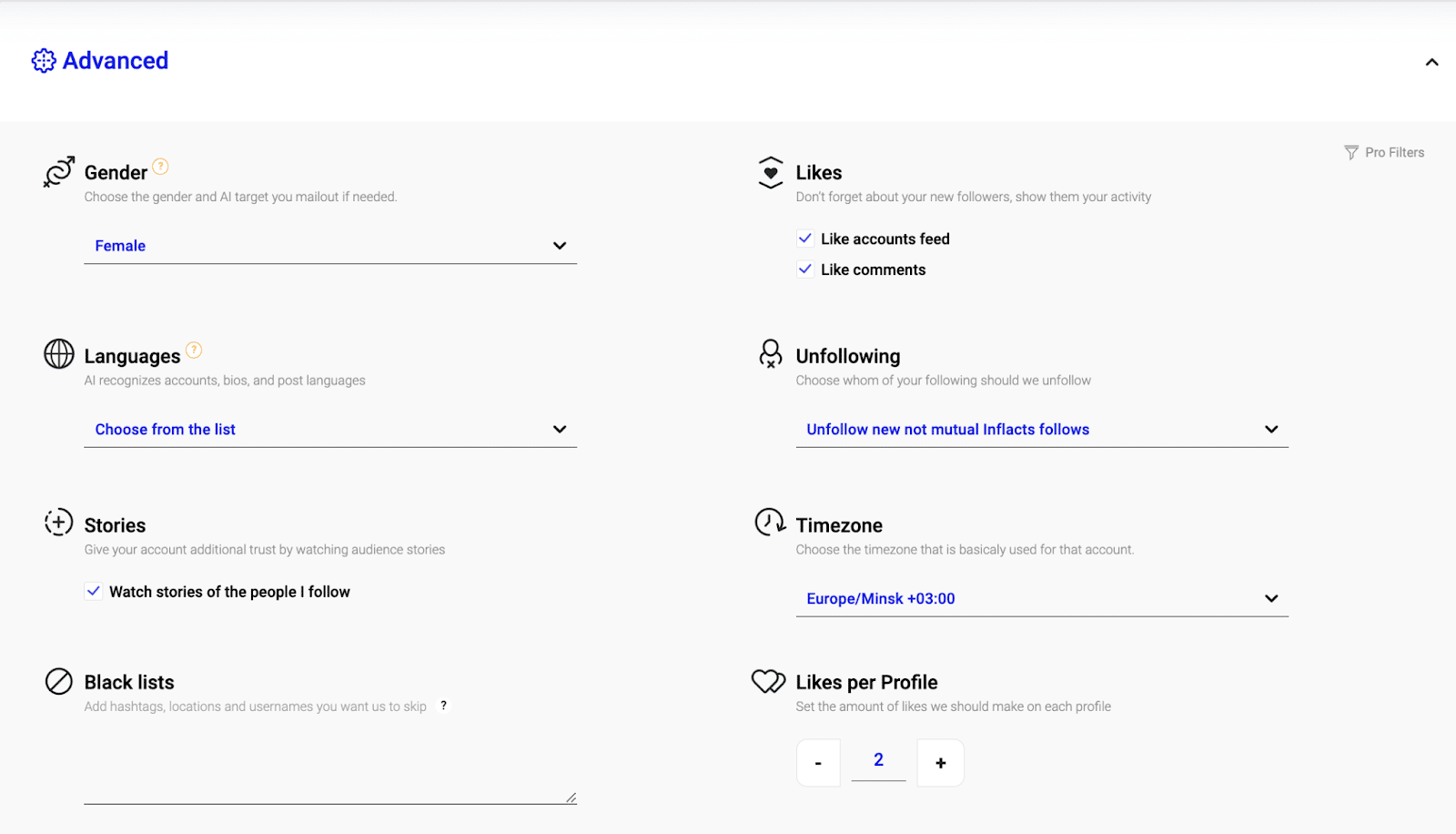Increase likes per profile with plus button
The width and height of the screenshot is (1456, 834).
pos(940,763)
